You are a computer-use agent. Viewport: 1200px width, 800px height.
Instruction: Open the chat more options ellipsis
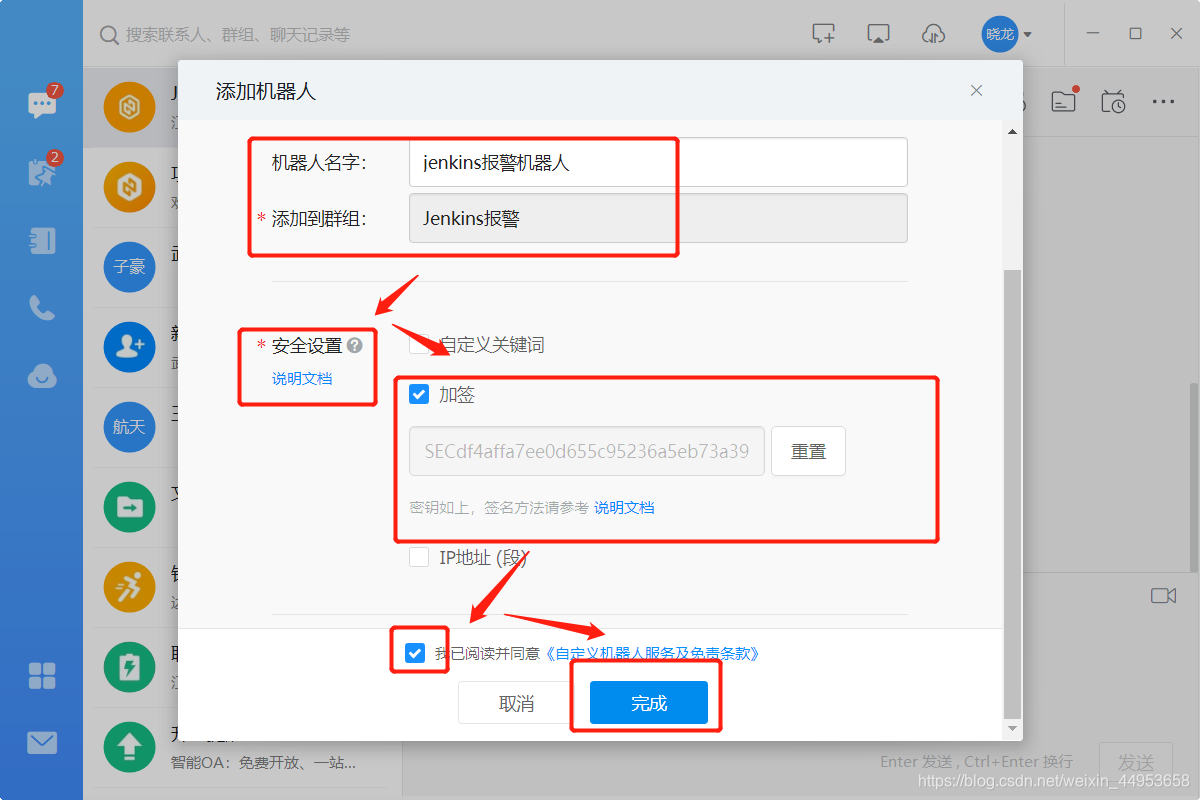1163,101
